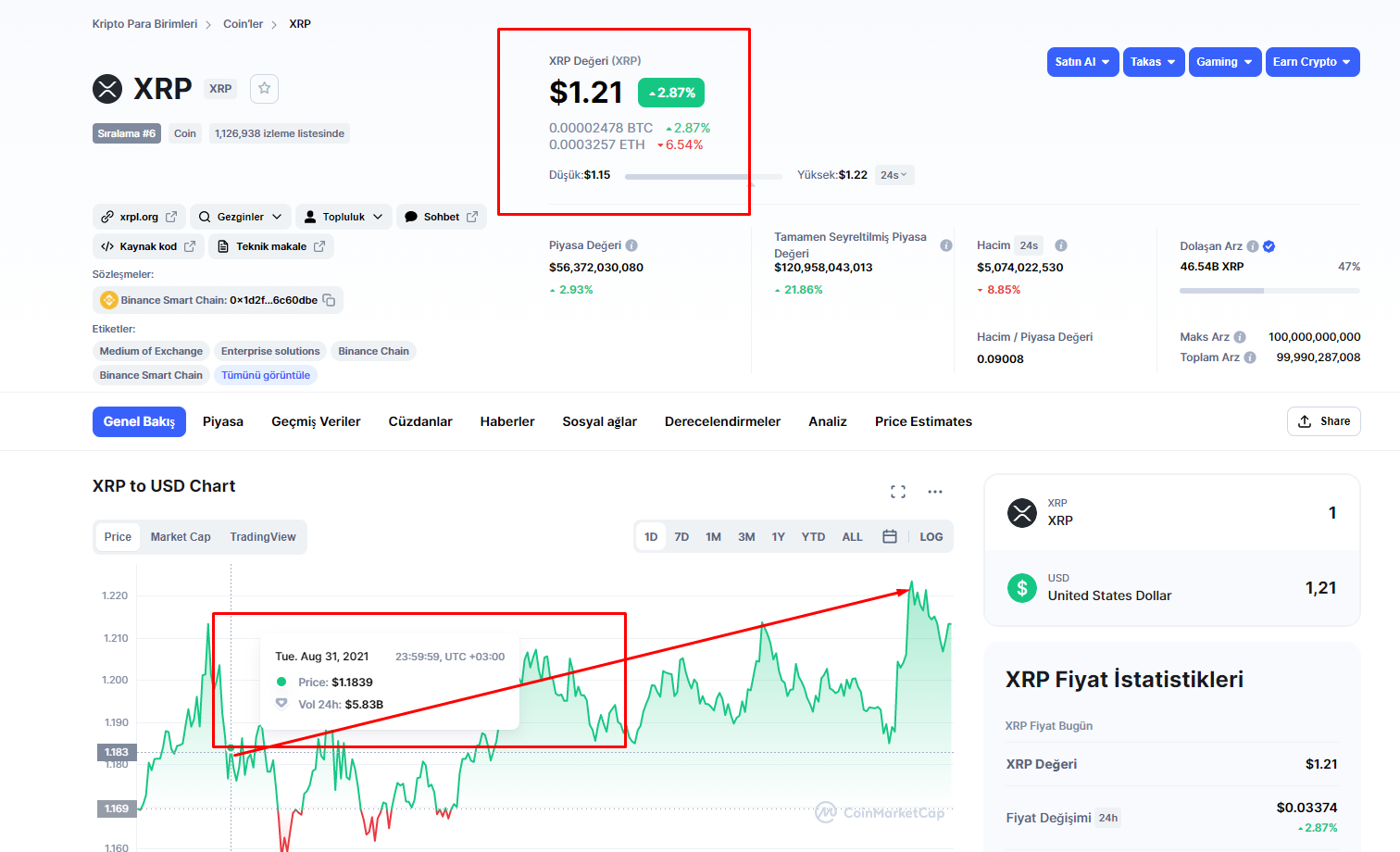The width and height of the screenshot is (1400, 852).
Task: Edit the XRP amount in the converter
Action: coord(1331,513)
